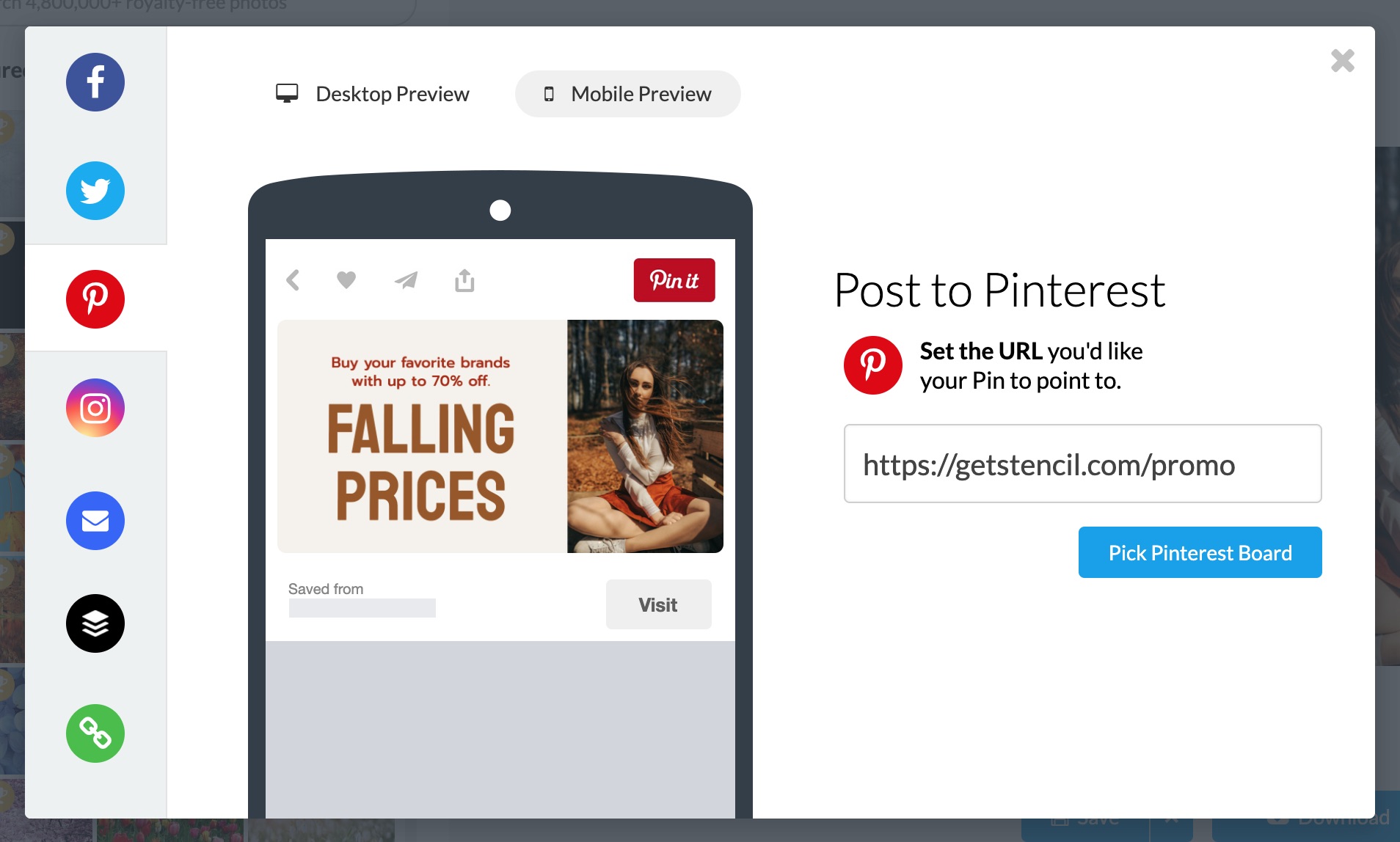Click the back arrow in the preview
Image resolution: width=1400 pixels, height=842 pixels.
(293, 279)
